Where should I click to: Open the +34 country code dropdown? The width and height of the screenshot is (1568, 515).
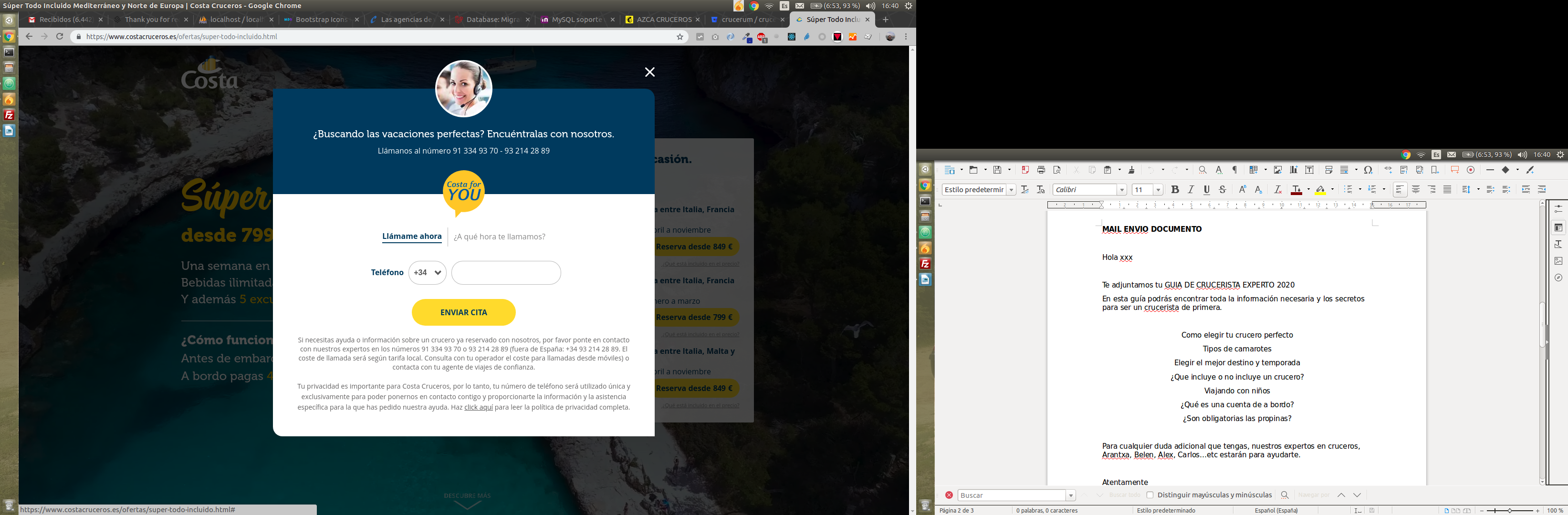pyautogui.click(x=427, y=273)
